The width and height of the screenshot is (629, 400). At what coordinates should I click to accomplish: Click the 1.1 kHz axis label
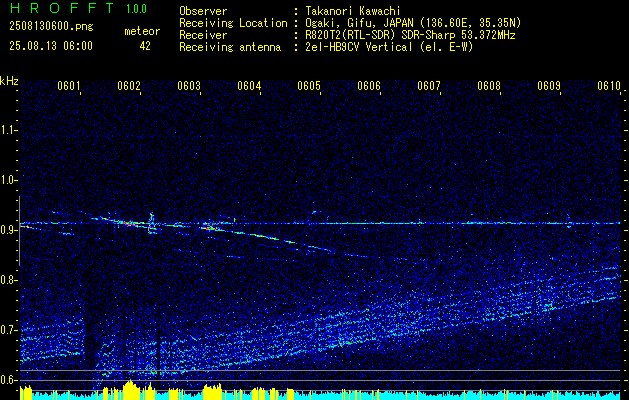click(x=8, y=130)
